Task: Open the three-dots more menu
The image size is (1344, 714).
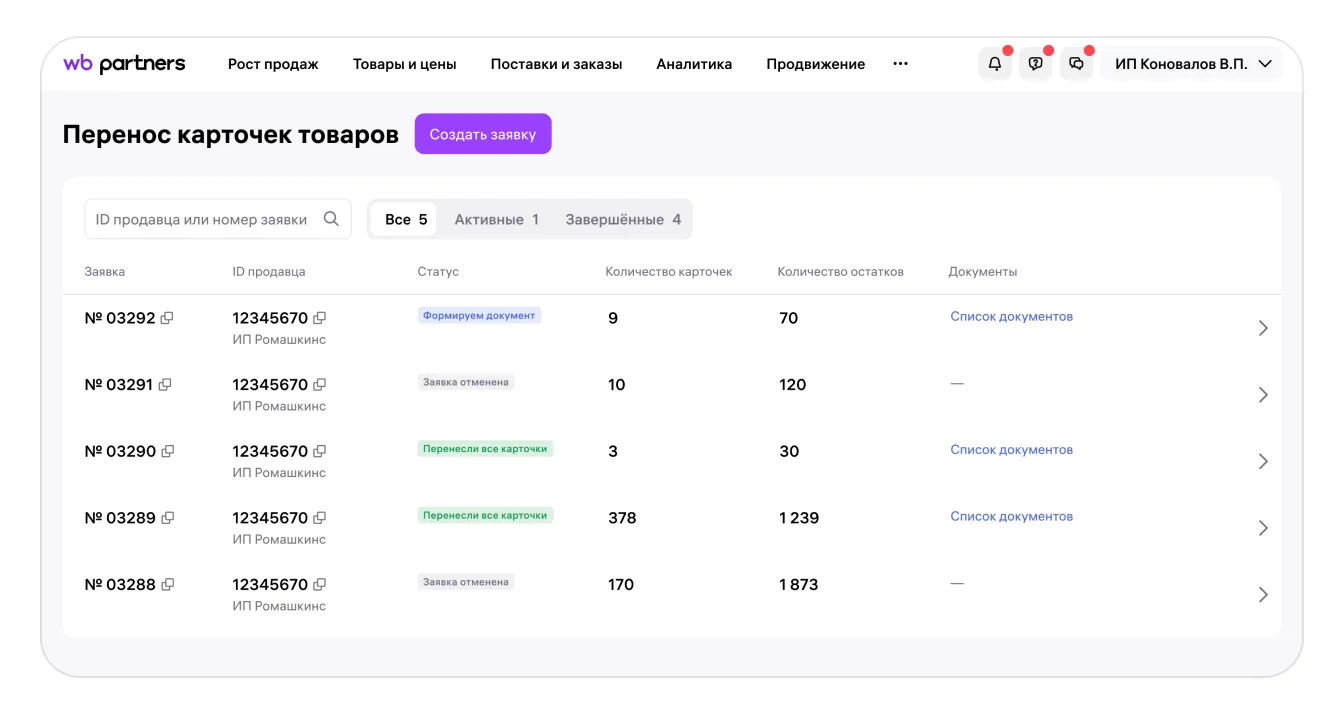Action: click(x=900, y=63)
